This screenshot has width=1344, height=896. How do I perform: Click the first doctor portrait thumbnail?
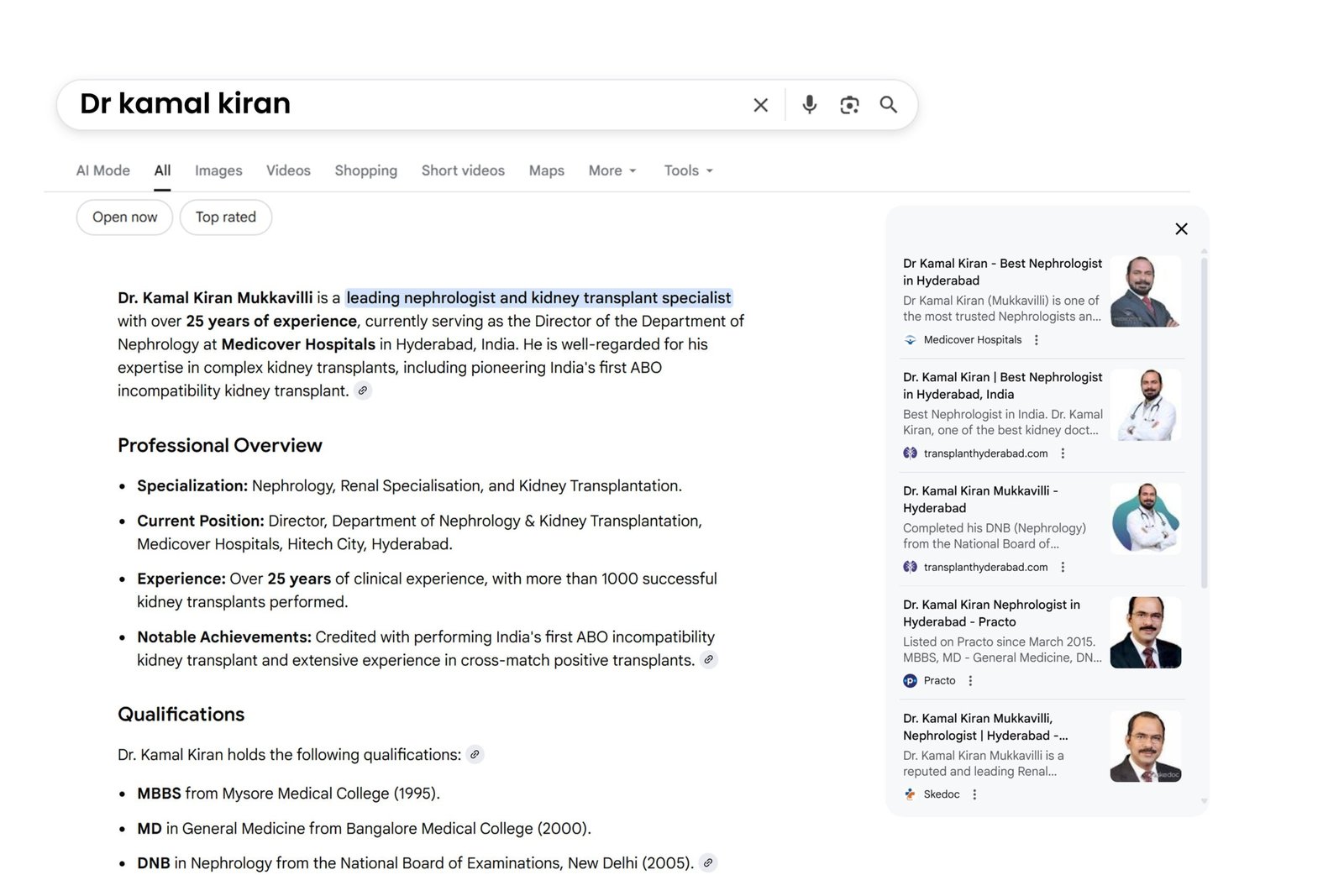click(1145, 292)
